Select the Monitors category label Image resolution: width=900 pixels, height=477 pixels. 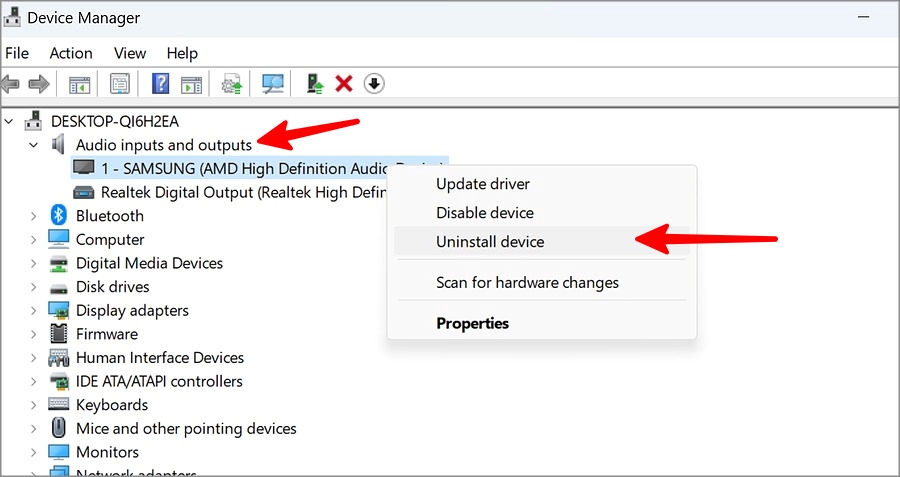pyautogui.click(x=107, y=452)
